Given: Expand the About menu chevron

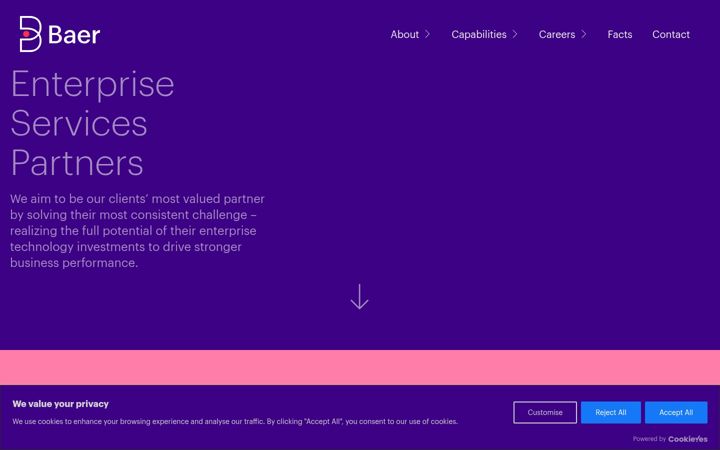Looking at the screenshot, I should pos(427,34).
